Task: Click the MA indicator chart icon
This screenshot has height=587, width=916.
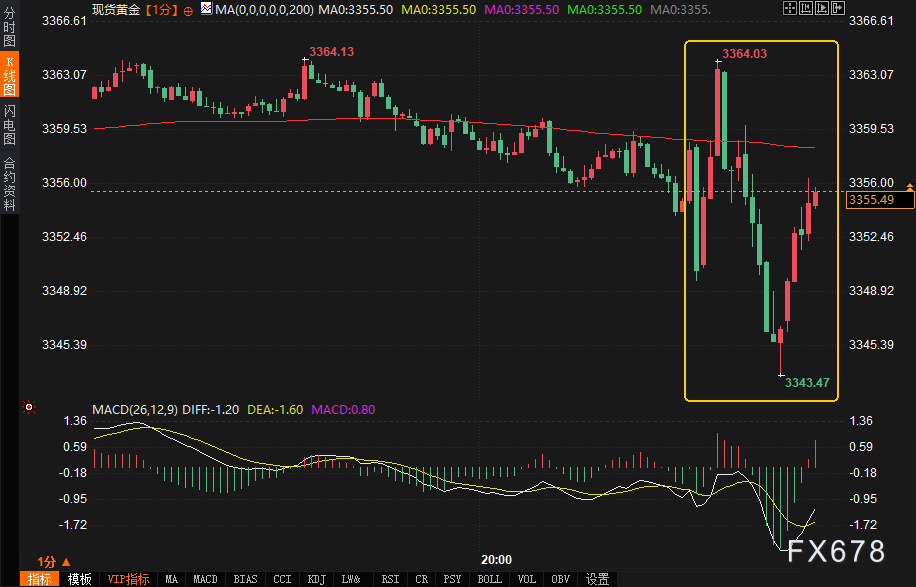Action: click(206, 9)
